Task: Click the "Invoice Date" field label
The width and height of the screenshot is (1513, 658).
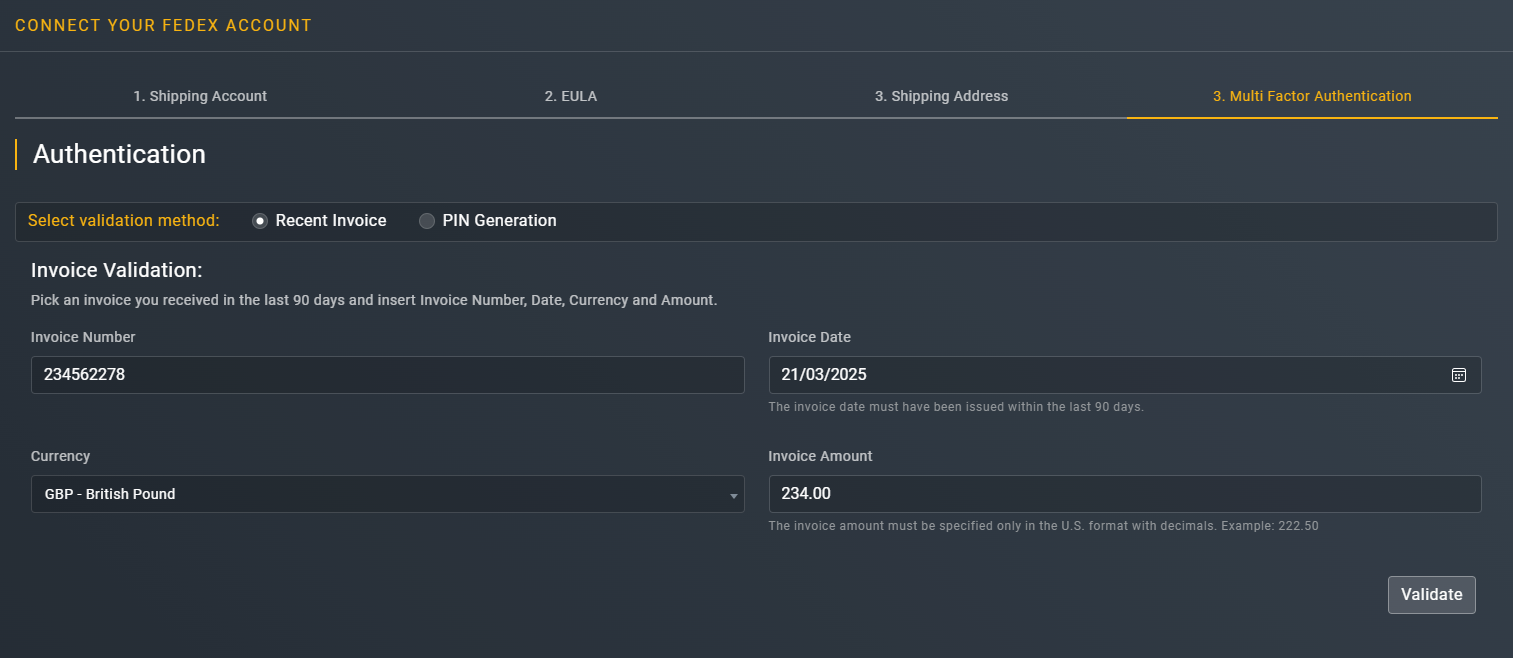Action: click(809, 337)
